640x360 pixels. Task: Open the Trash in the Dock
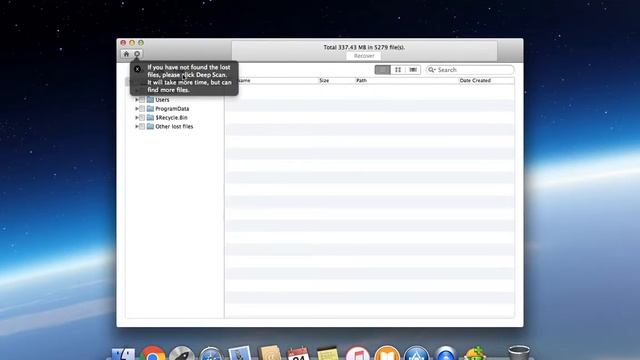pos(519,353)
